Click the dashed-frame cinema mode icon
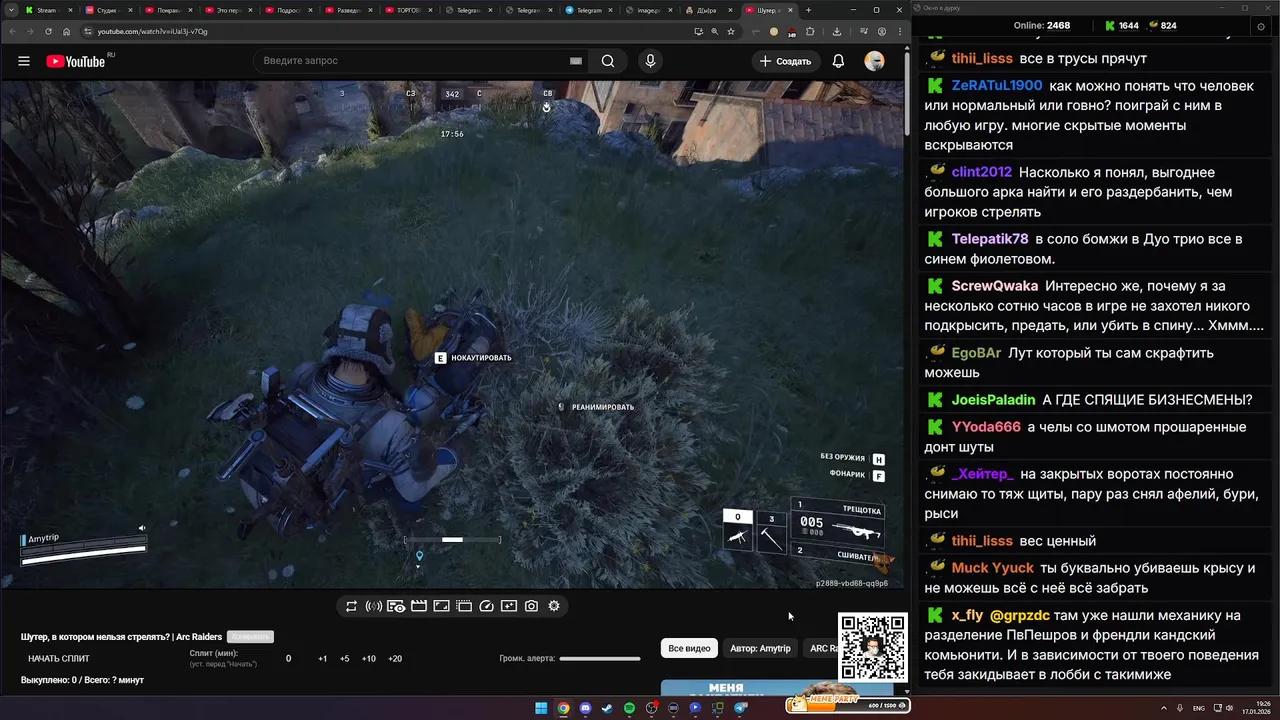Screen dimensions: 1280x720 [x=464, y=606]
